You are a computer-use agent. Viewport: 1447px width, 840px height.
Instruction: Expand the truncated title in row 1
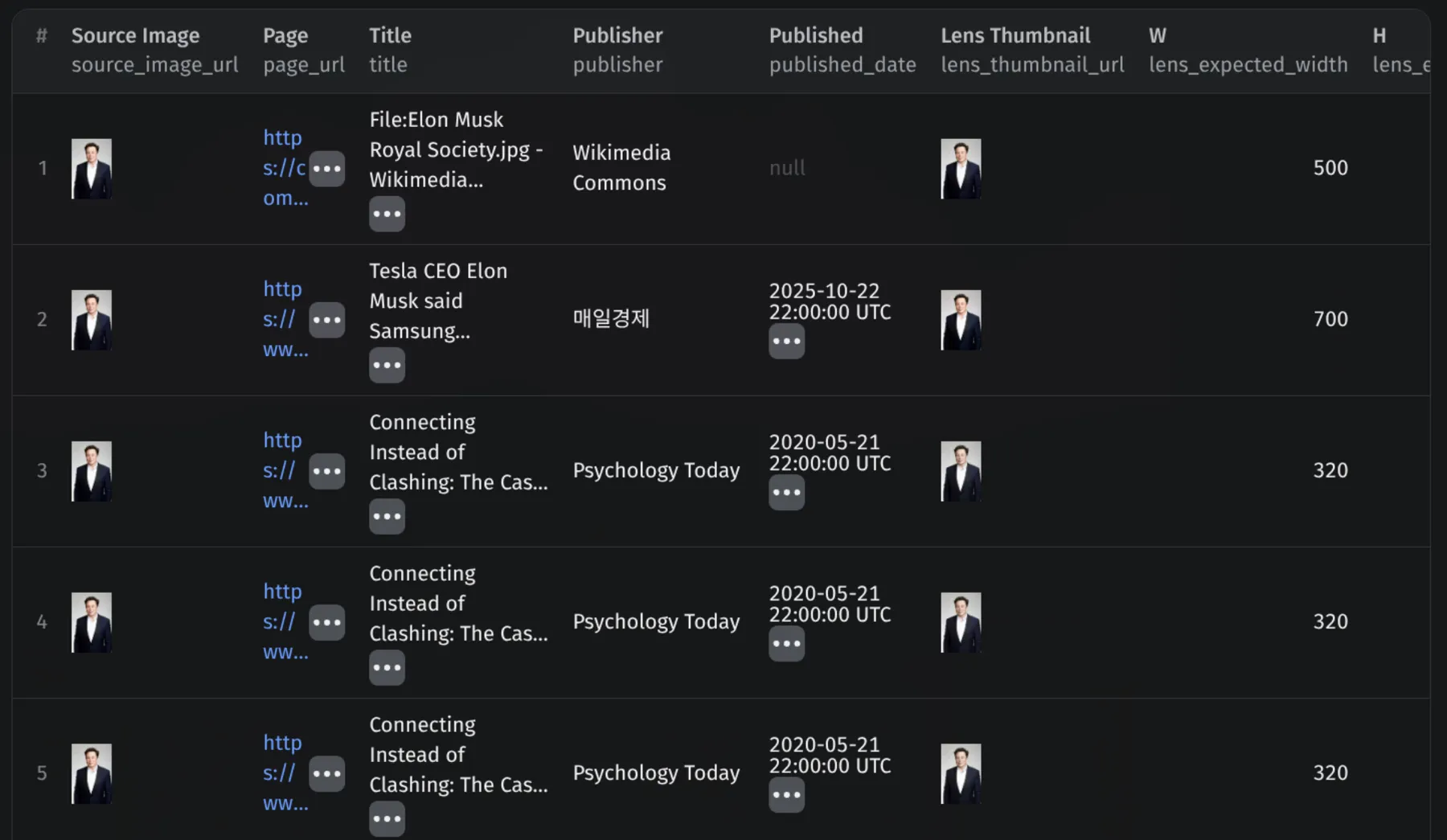point(387,214)
